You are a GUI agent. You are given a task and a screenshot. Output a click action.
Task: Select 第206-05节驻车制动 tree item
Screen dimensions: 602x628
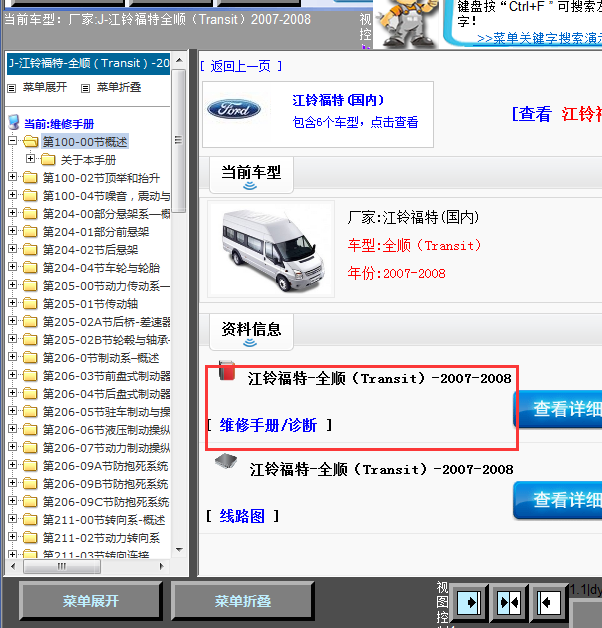coord(107,412)
